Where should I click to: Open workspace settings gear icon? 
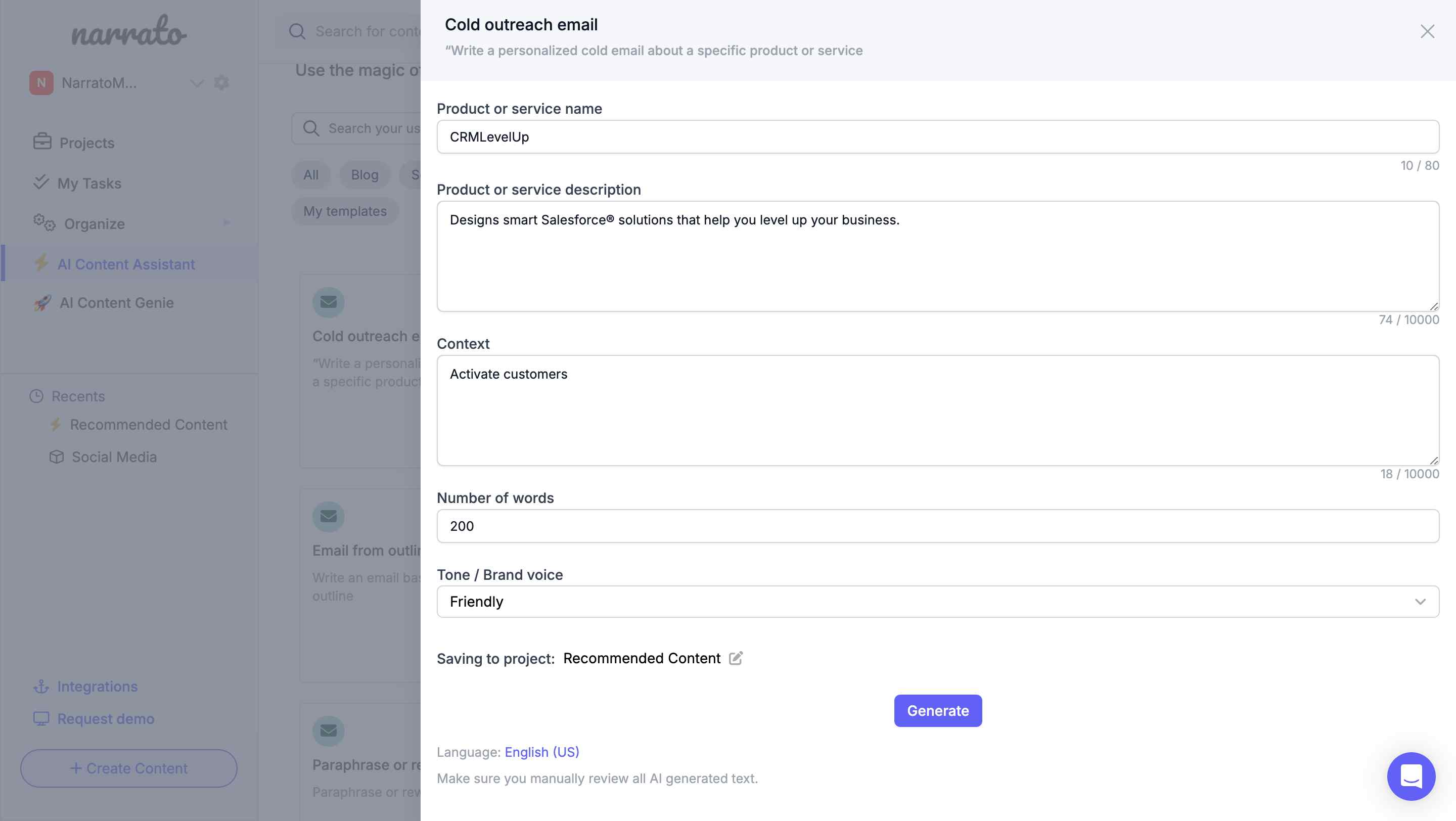click(221, 82)
